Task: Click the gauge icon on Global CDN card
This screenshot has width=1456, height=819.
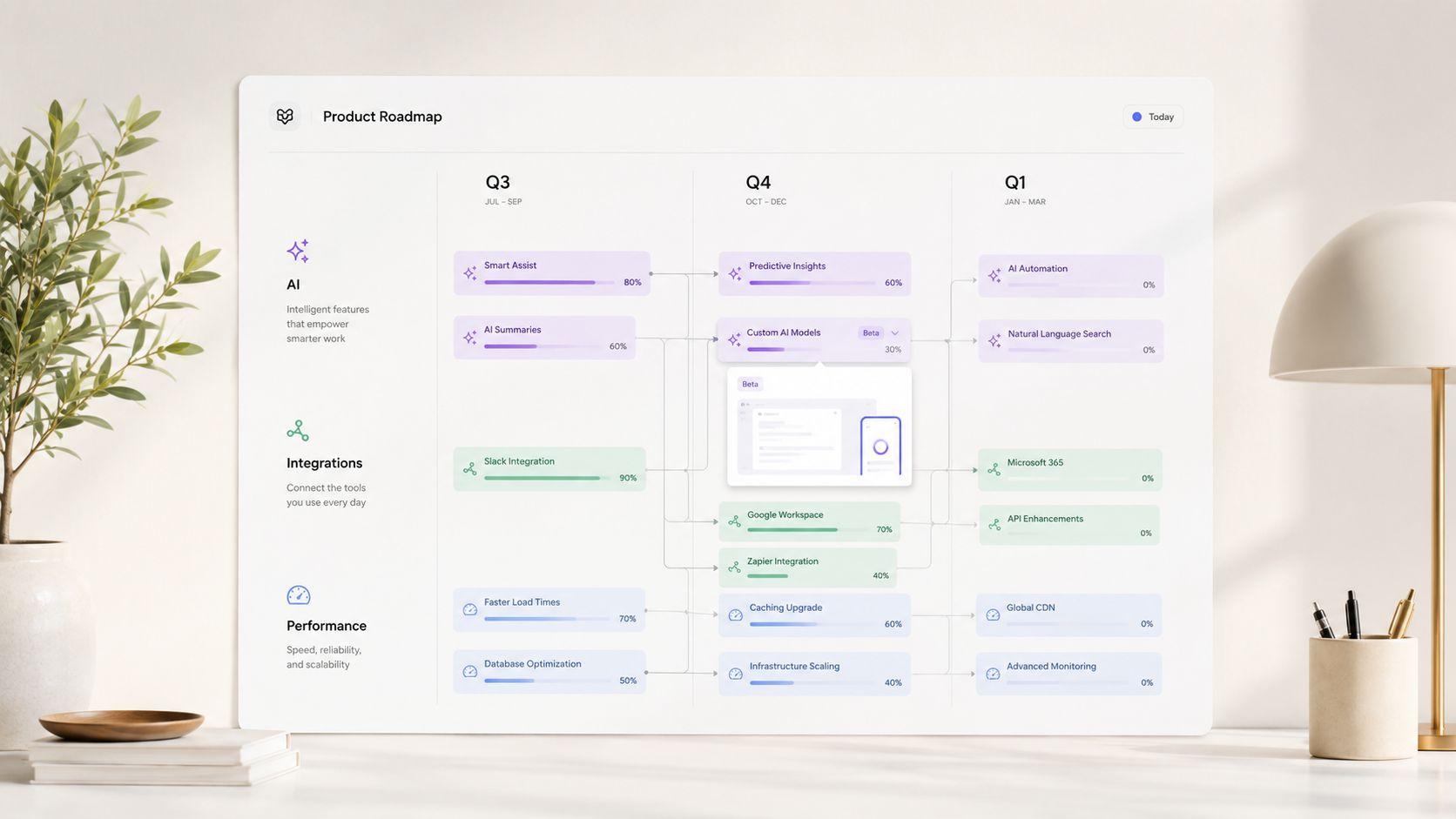Action: (x=993, y=615)
